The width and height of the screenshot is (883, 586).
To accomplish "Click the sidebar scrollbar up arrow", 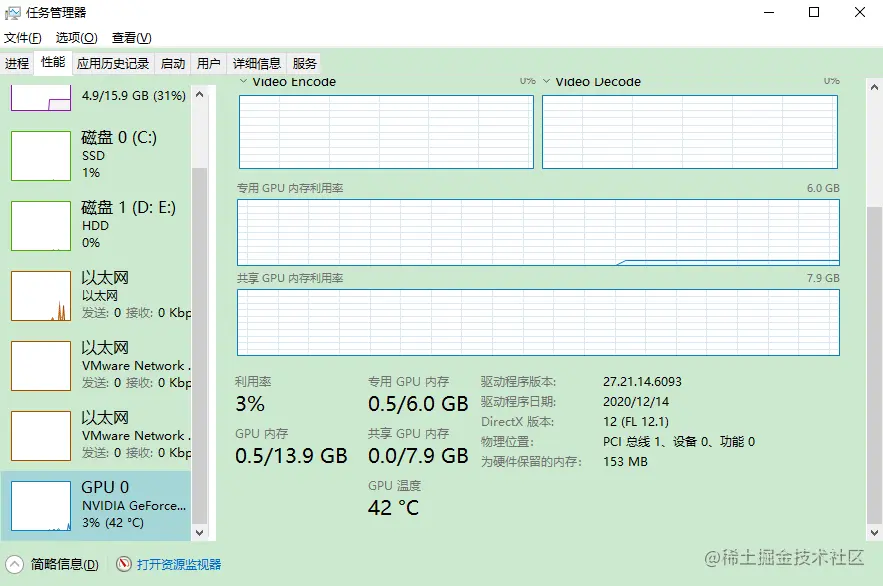I will click(x=199, y=95).
